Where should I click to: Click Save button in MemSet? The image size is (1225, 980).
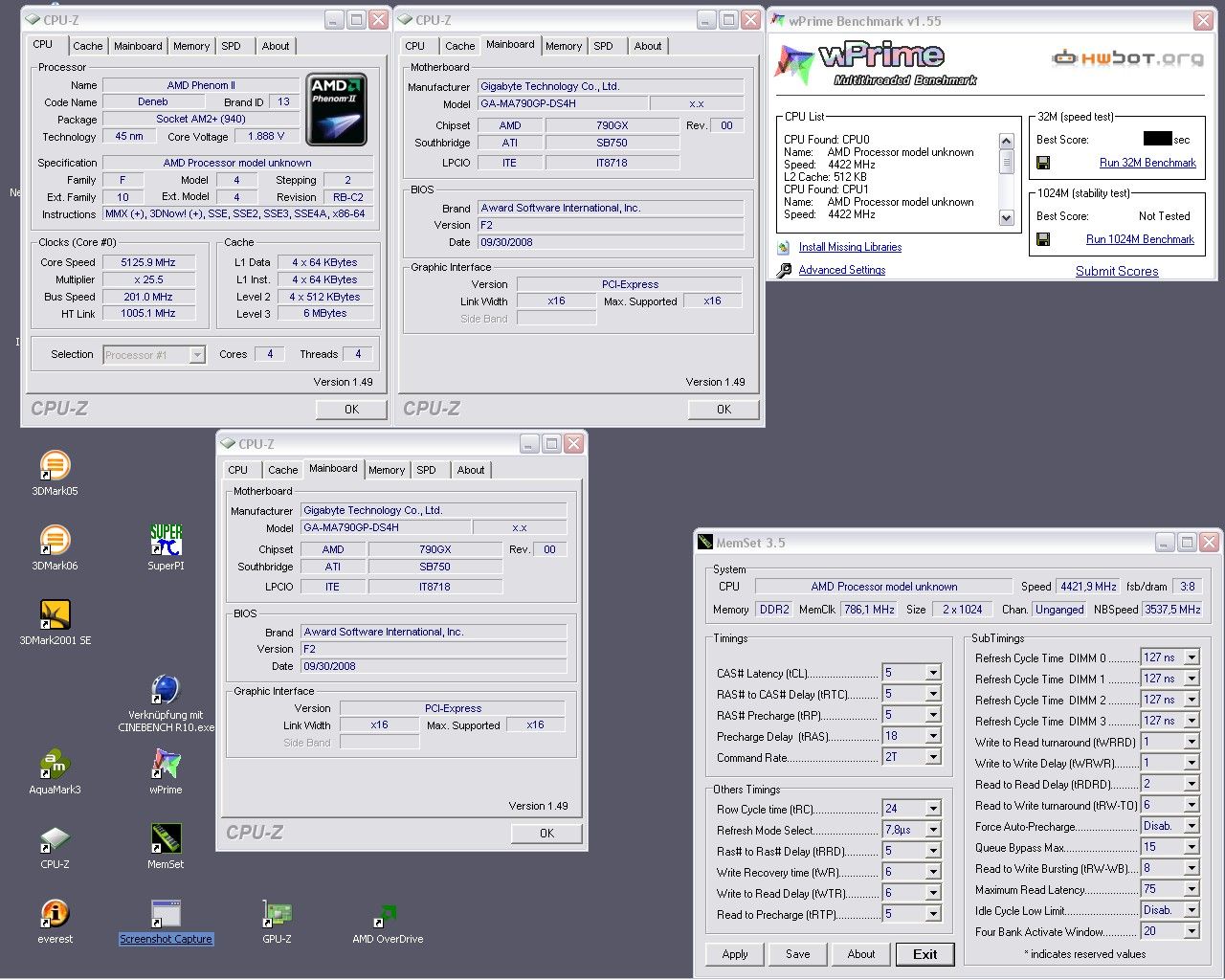pyautogui.click(x=798, y=954)
